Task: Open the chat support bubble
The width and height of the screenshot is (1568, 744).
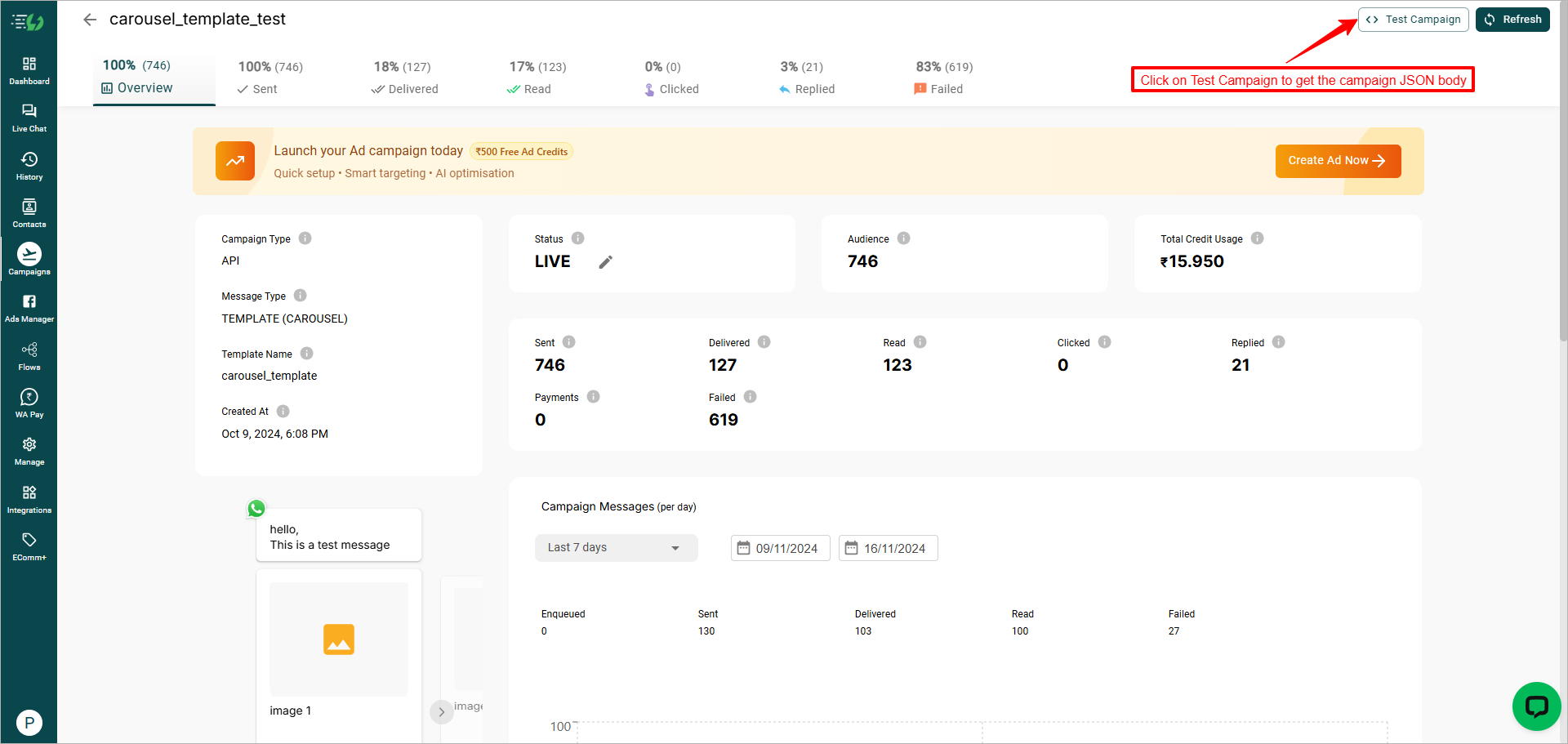Action: point(1536,706)
